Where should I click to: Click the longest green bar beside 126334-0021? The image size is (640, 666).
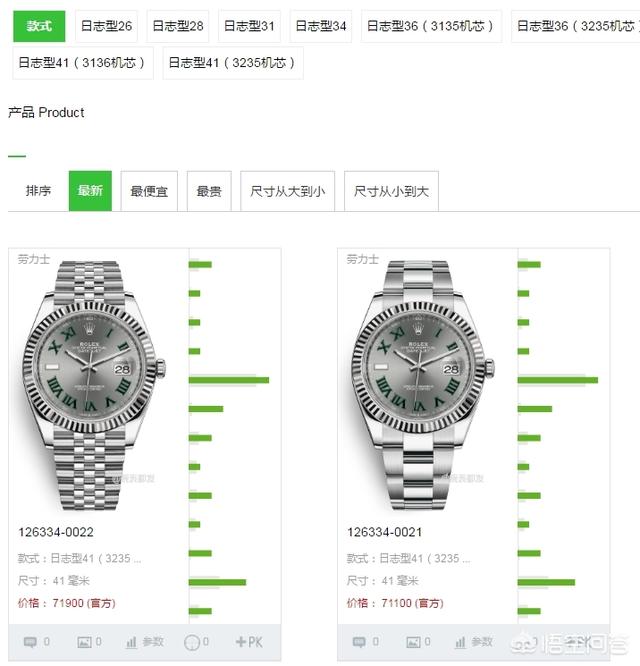click(557, 380)
